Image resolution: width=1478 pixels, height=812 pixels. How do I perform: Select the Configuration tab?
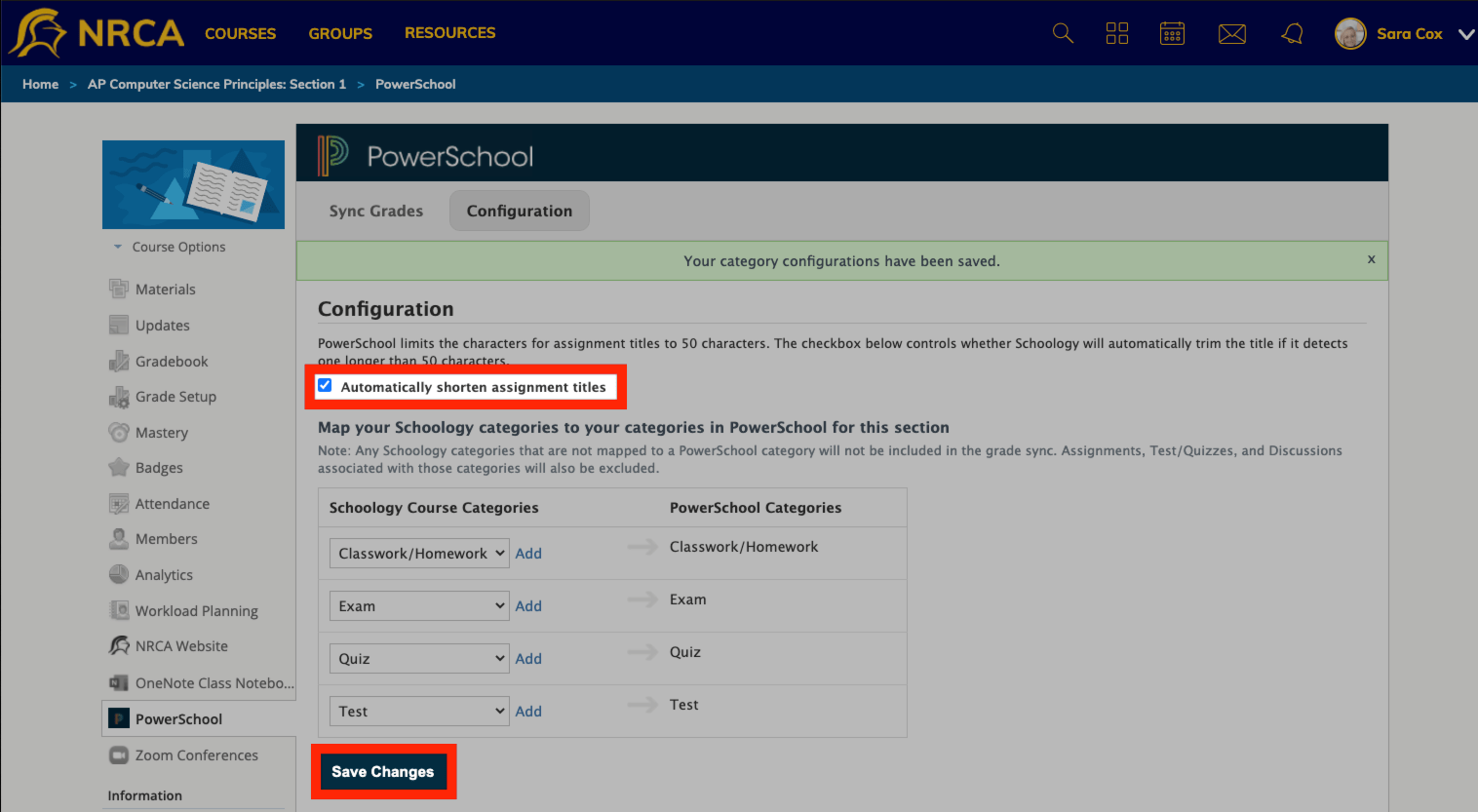(520, 211)
